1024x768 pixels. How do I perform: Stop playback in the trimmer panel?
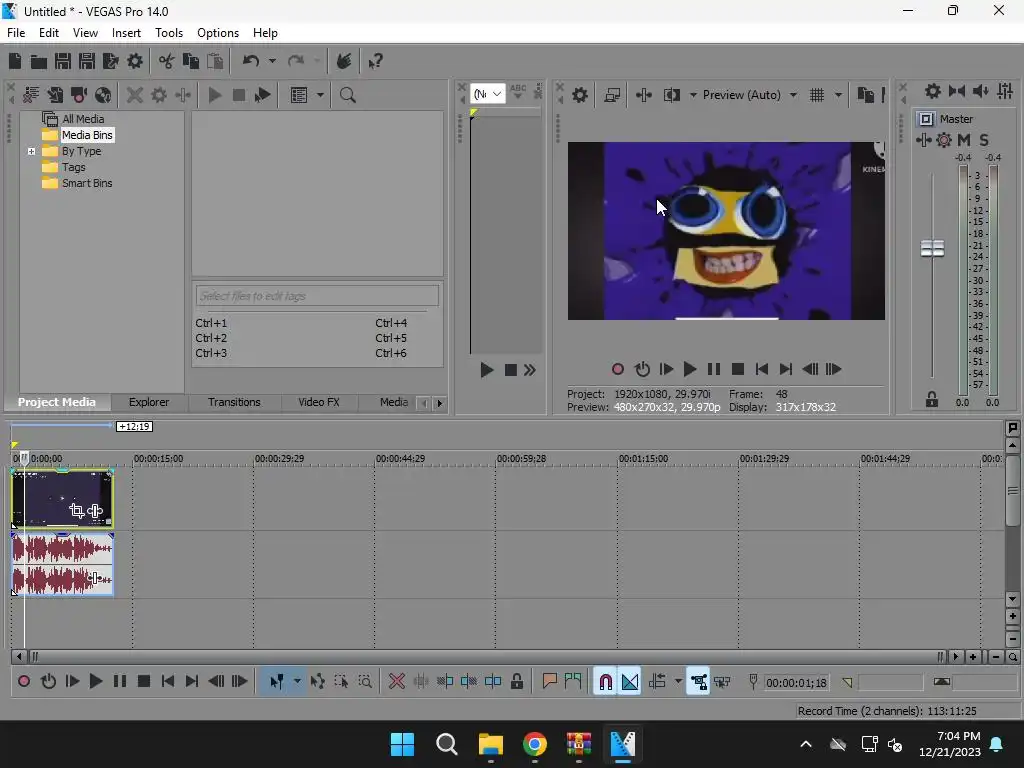coord(511,370)
